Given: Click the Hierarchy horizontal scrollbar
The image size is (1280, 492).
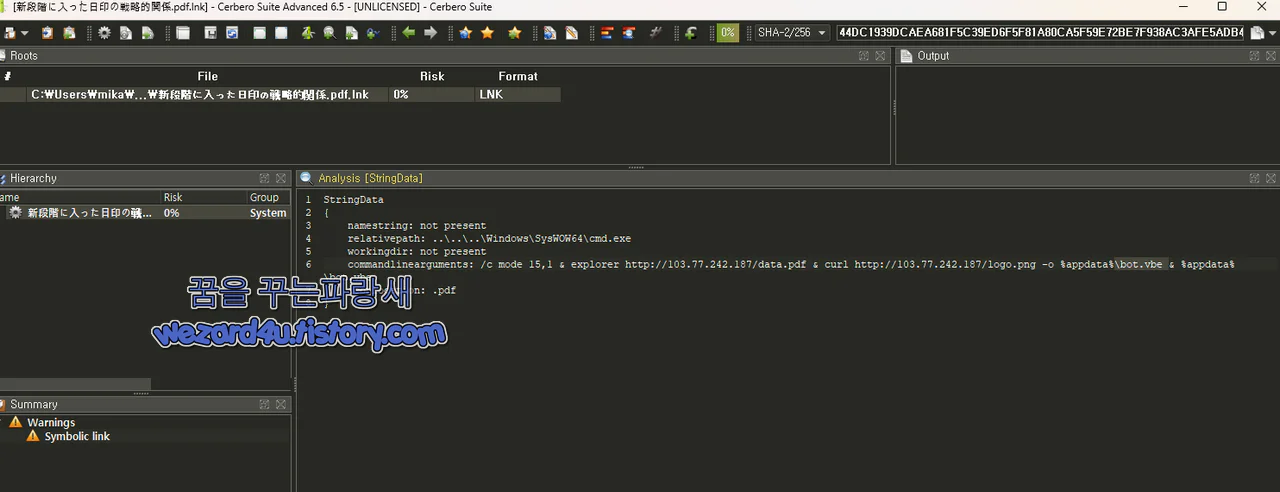Looking at the screenshot, I should [75, 384].
